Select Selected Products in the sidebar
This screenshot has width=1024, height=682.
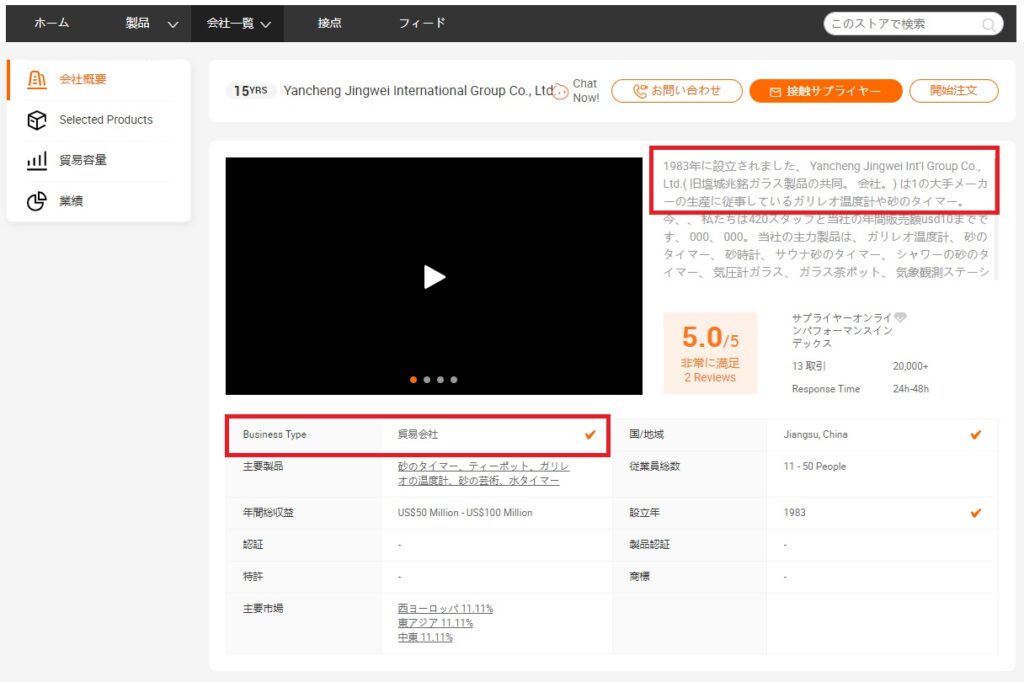tap(106, 120)
